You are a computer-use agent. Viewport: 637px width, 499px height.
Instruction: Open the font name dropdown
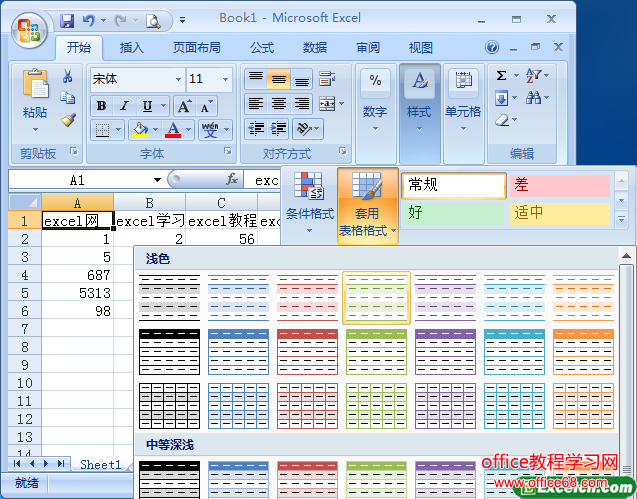[178, 79]
